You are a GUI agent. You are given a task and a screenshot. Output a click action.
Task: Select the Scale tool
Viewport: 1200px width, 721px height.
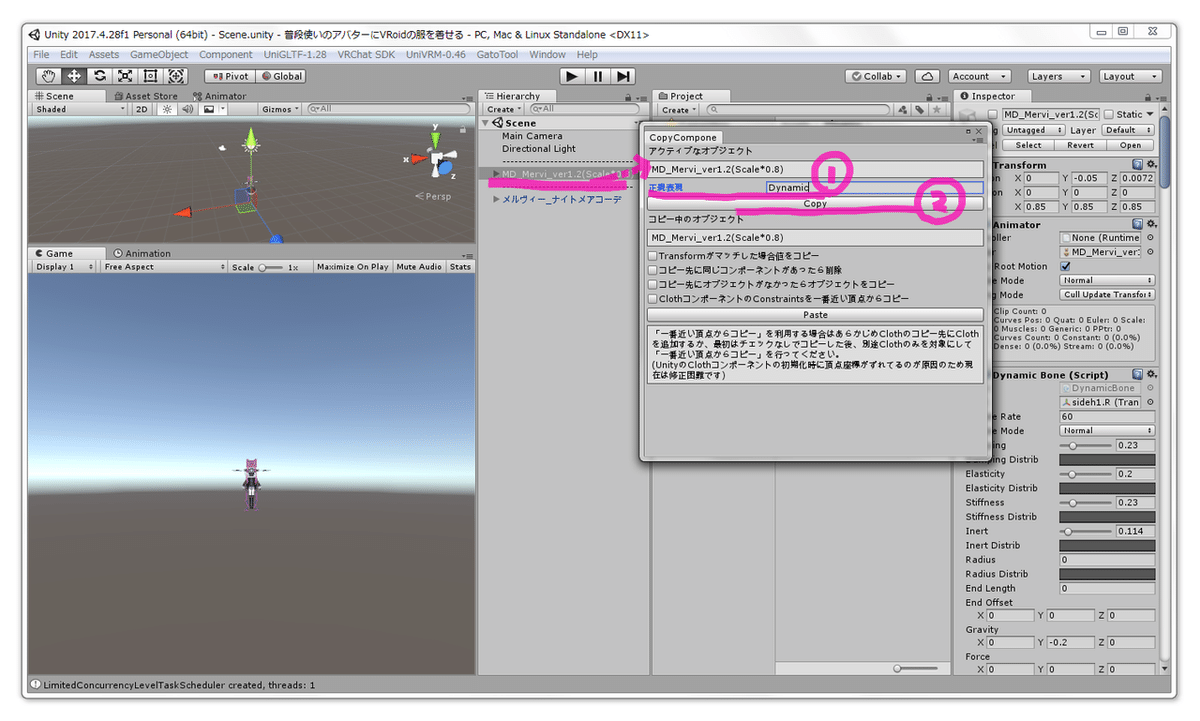(x=125, y=76)
